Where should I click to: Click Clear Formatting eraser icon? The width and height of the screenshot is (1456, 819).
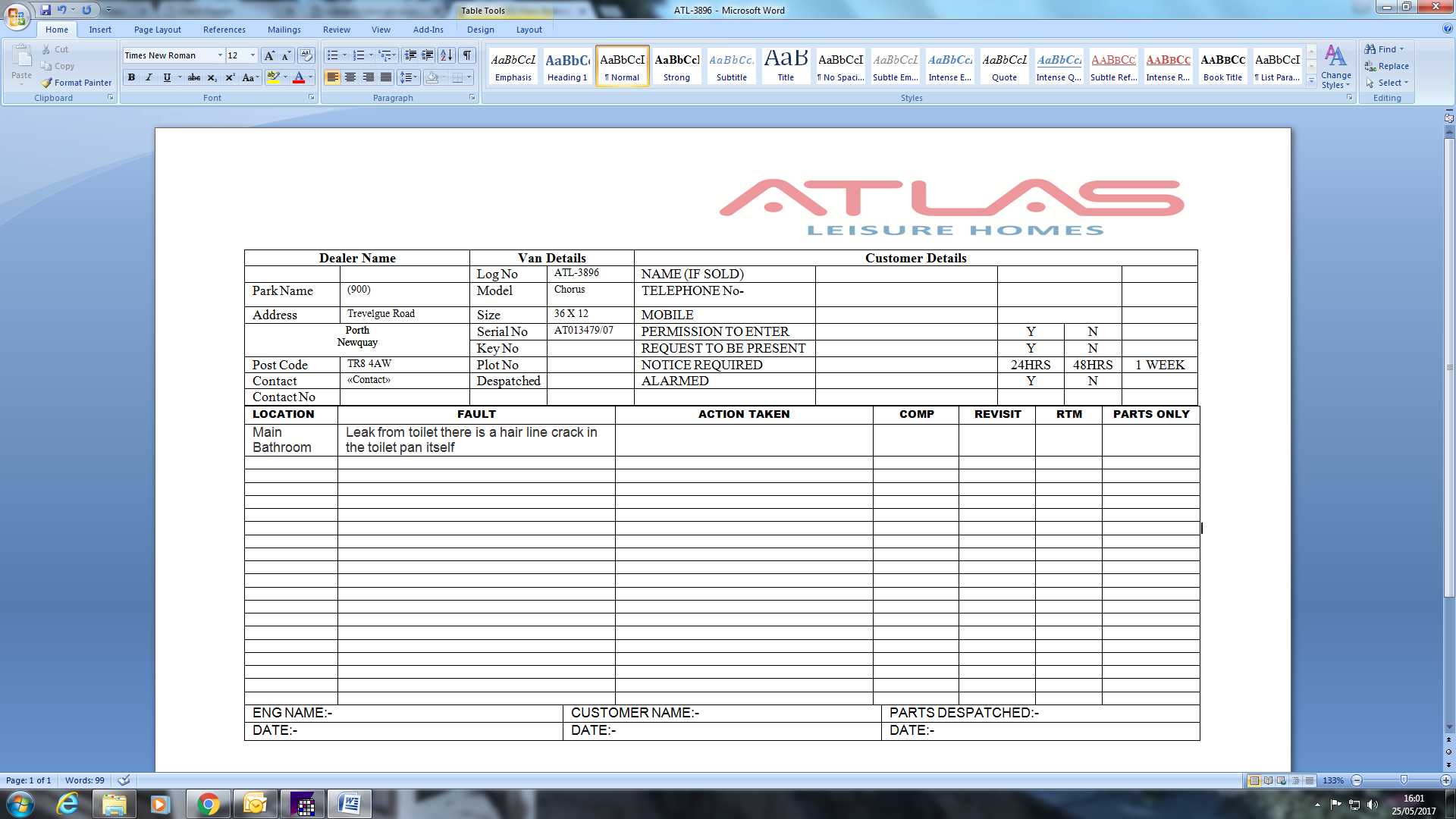(306, 55)
